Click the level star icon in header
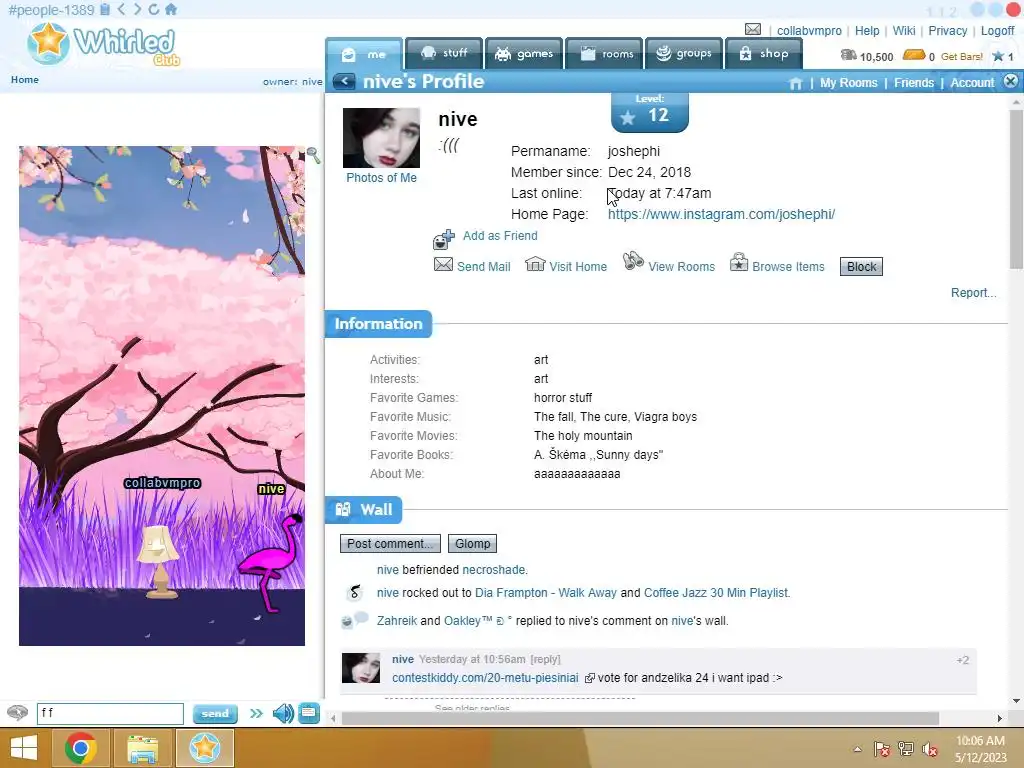 [x=998, y=56]
